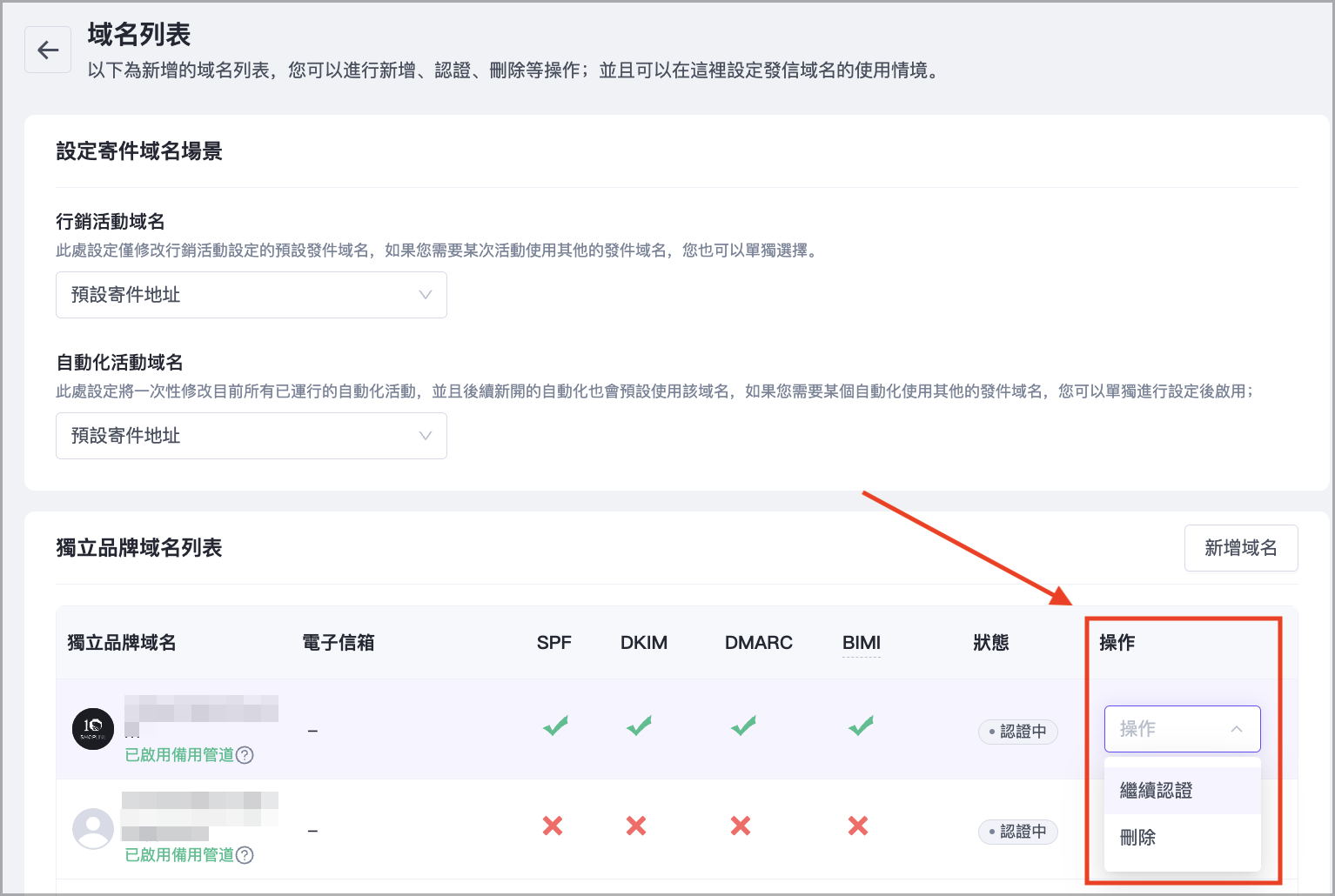1335x896 pixels.
Task: Click the BIMI column header
Action: [x=861, y=643]
